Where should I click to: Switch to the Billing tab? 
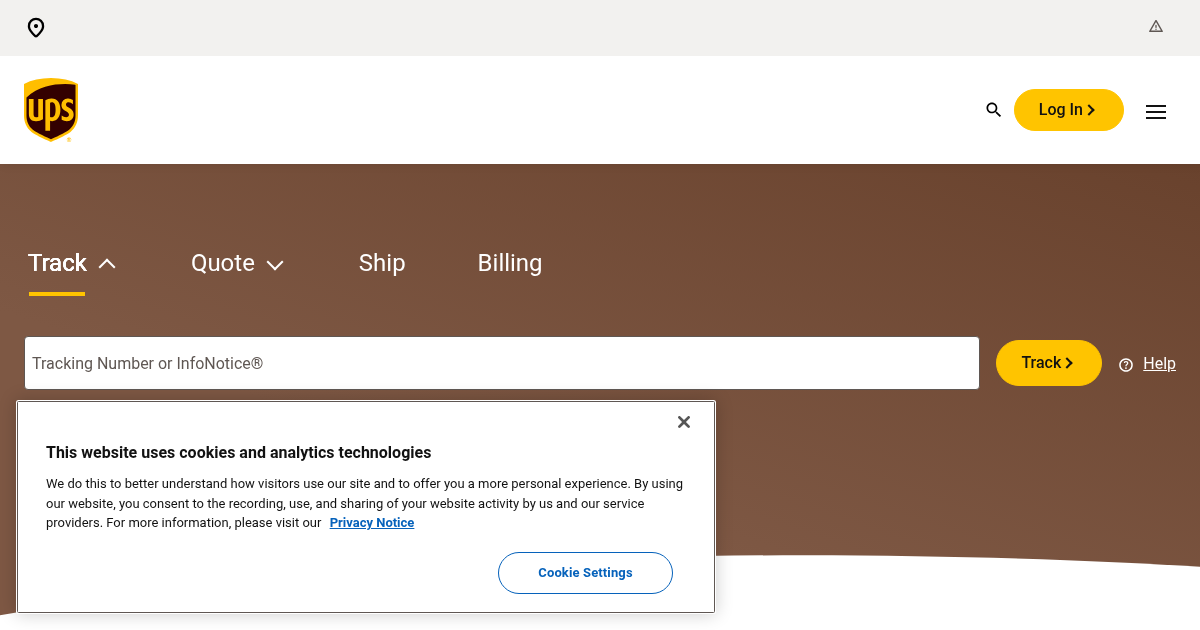tap(510, 263)
